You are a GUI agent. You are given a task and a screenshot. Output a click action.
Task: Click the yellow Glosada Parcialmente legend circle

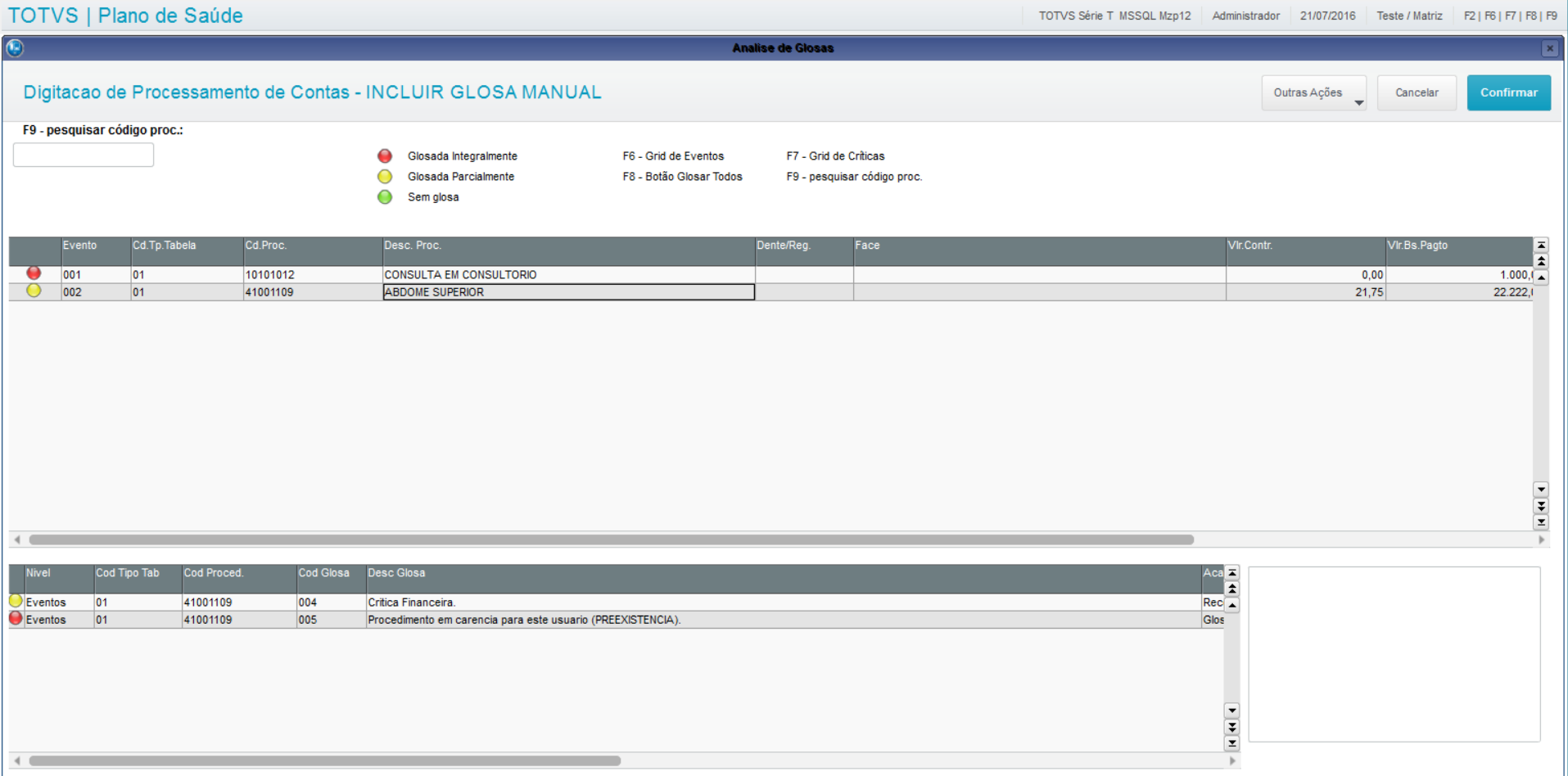(x=385, y=176)
